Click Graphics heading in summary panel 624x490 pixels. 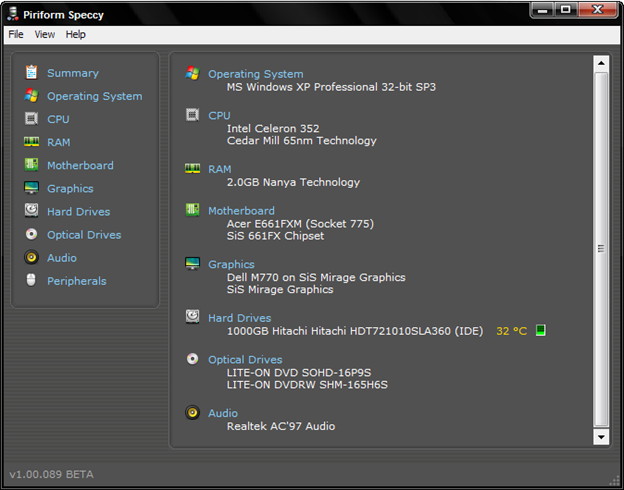(231, 264)
